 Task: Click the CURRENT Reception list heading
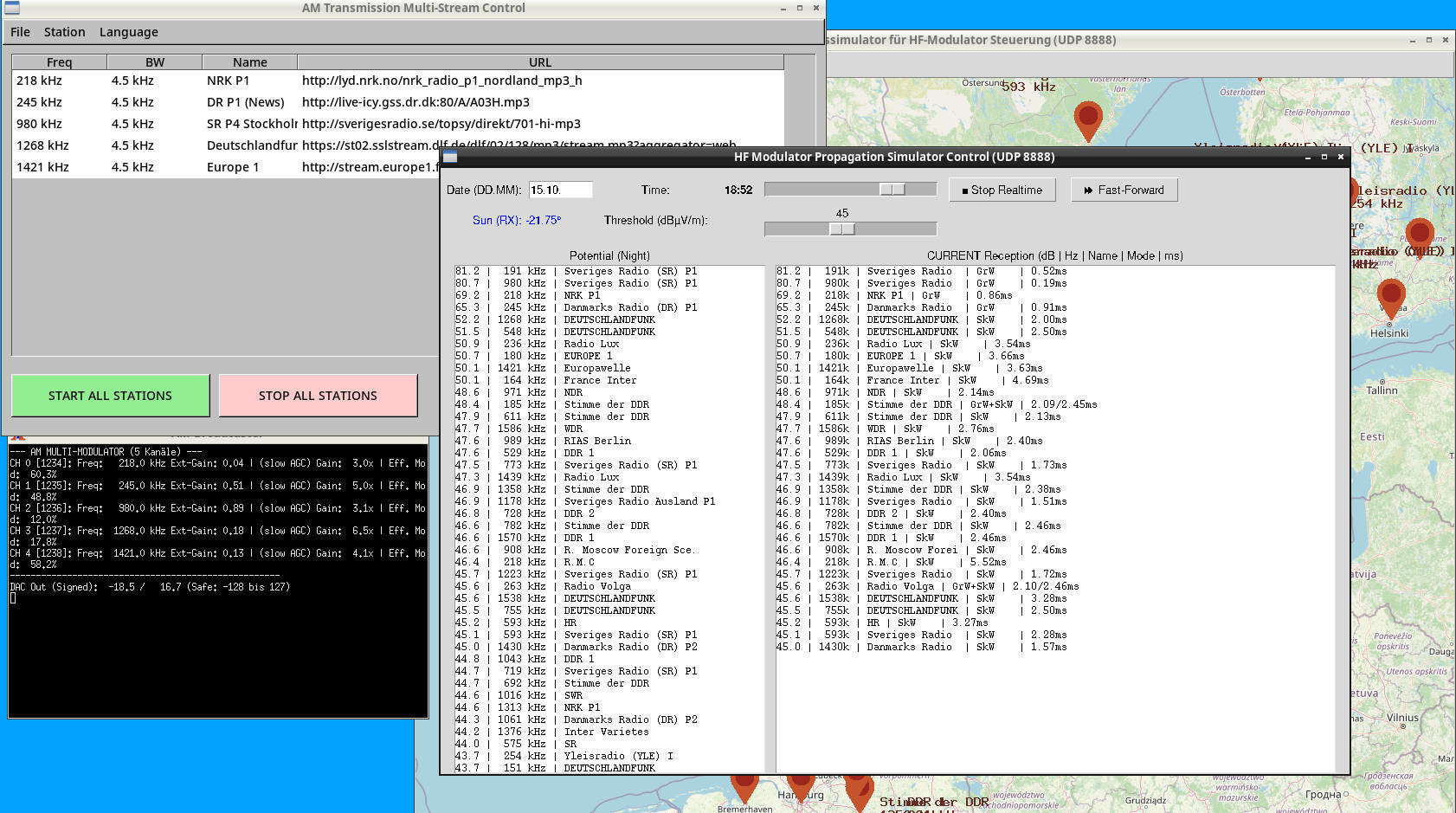click(x=1055, y=255)
